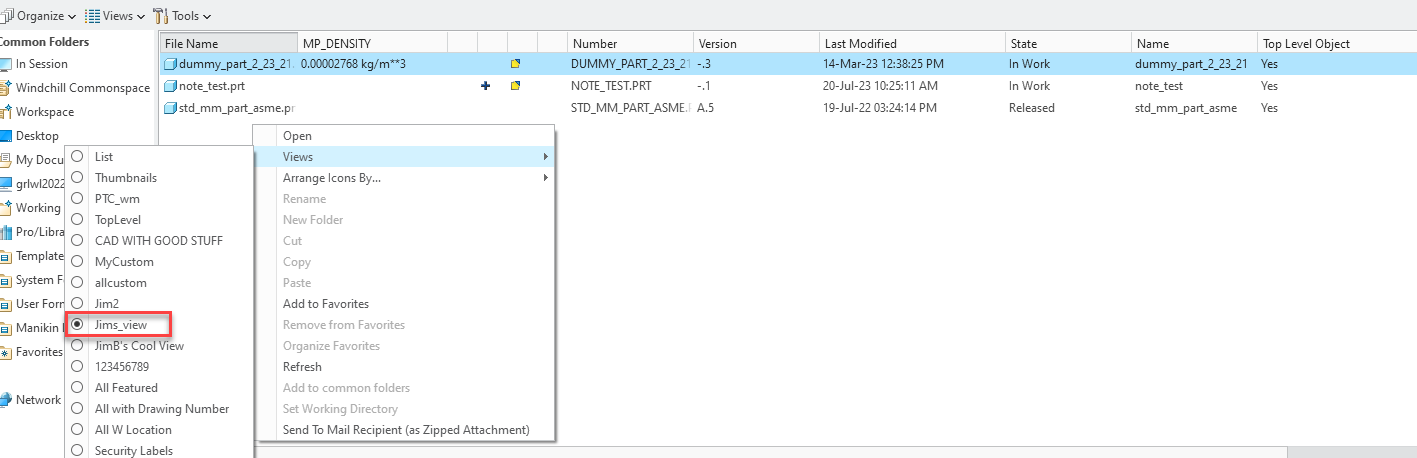Choose Add to Favorites menu entry

point(325,304)
